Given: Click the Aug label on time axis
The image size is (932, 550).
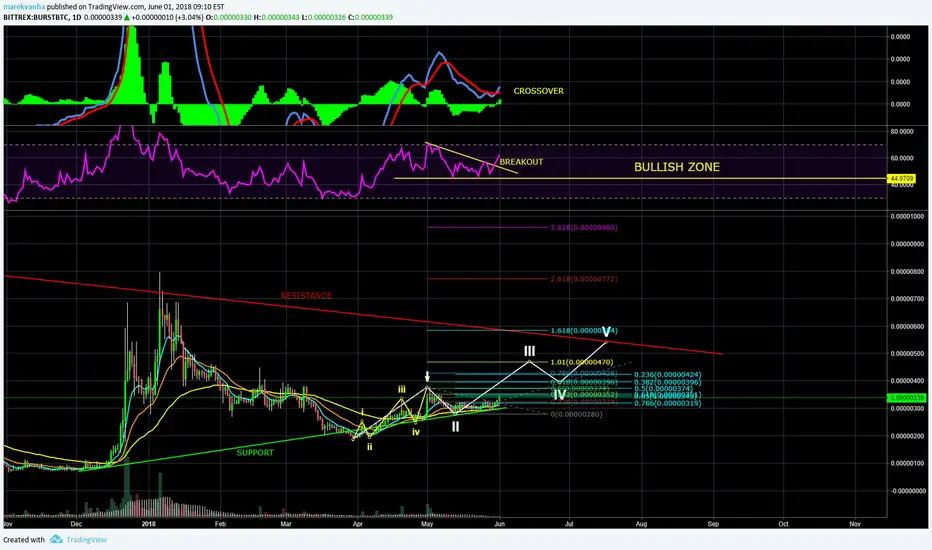Looking at the screenshot, I should [641, 524].
